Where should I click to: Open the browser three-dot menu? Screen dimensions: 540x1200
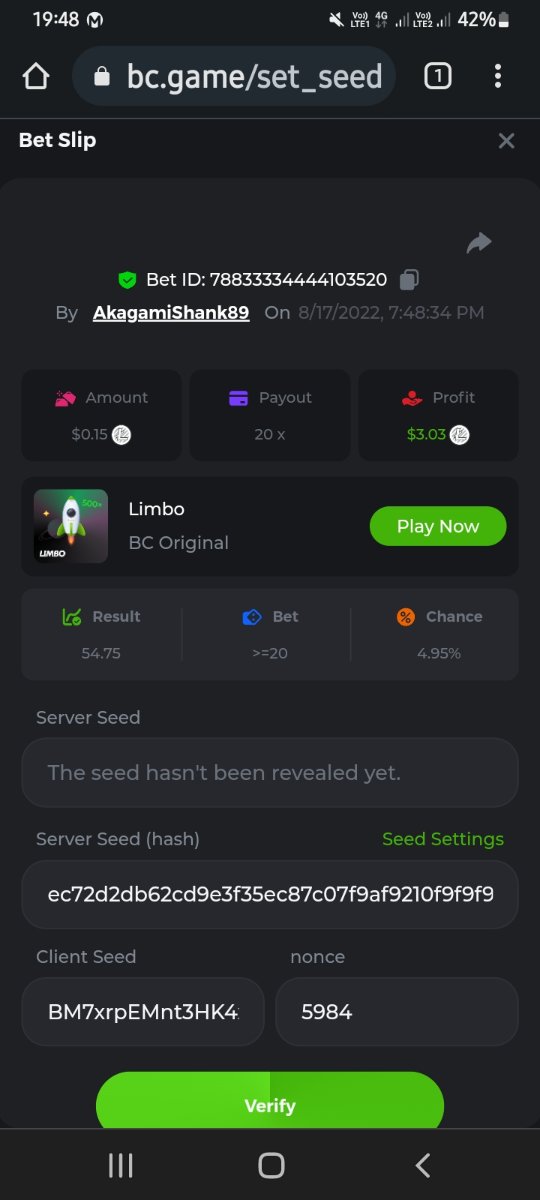point(497,76)
